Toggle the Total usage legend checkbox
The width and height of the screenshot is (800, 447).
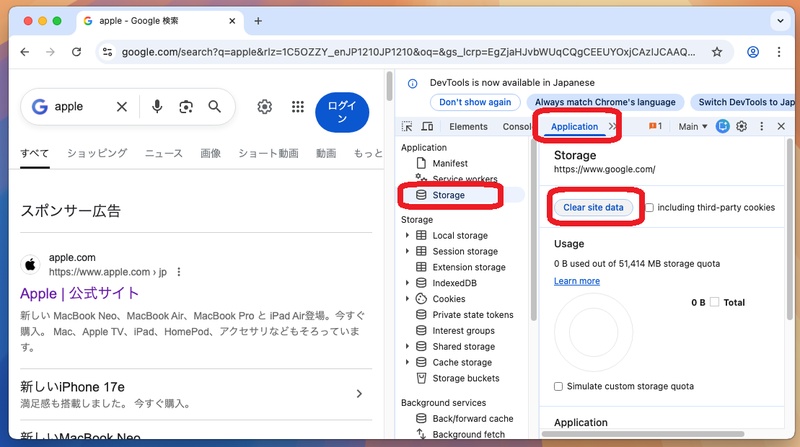pos(714,302)
